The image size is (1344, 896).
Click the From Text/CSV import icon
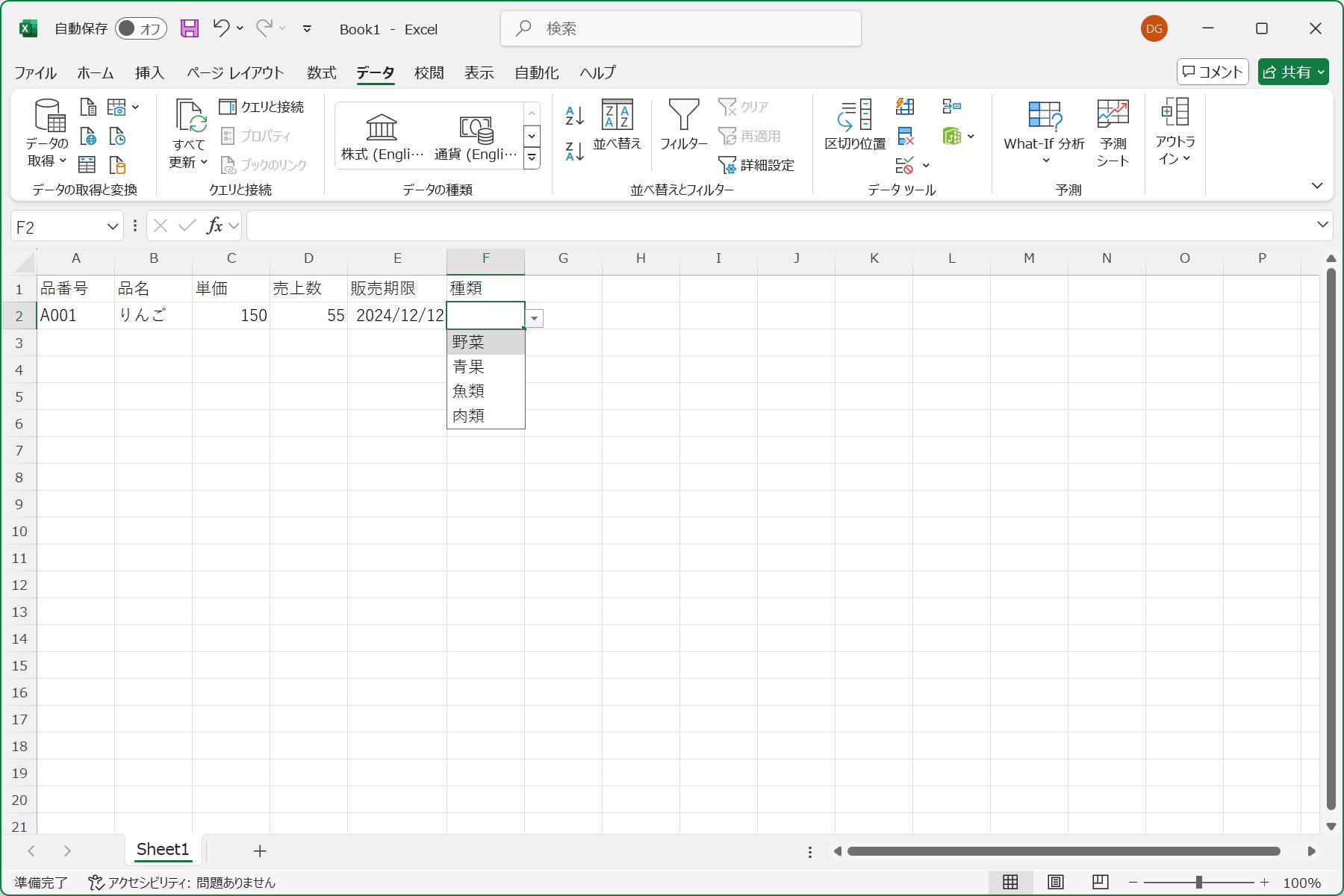[88, 108]
